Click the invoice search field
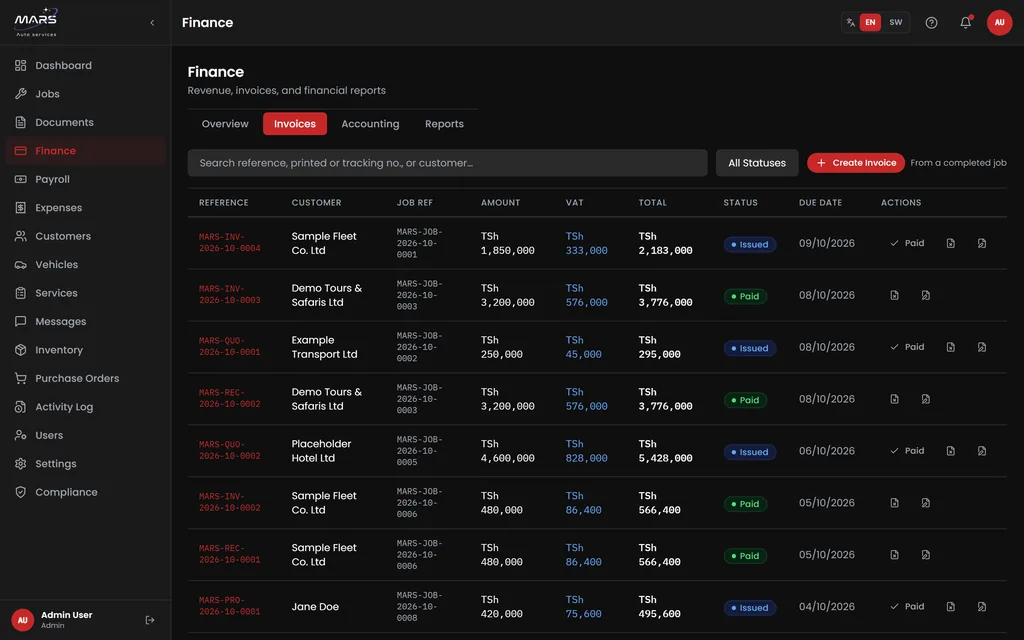1024x640 pixels. click(x=447, y=163)
